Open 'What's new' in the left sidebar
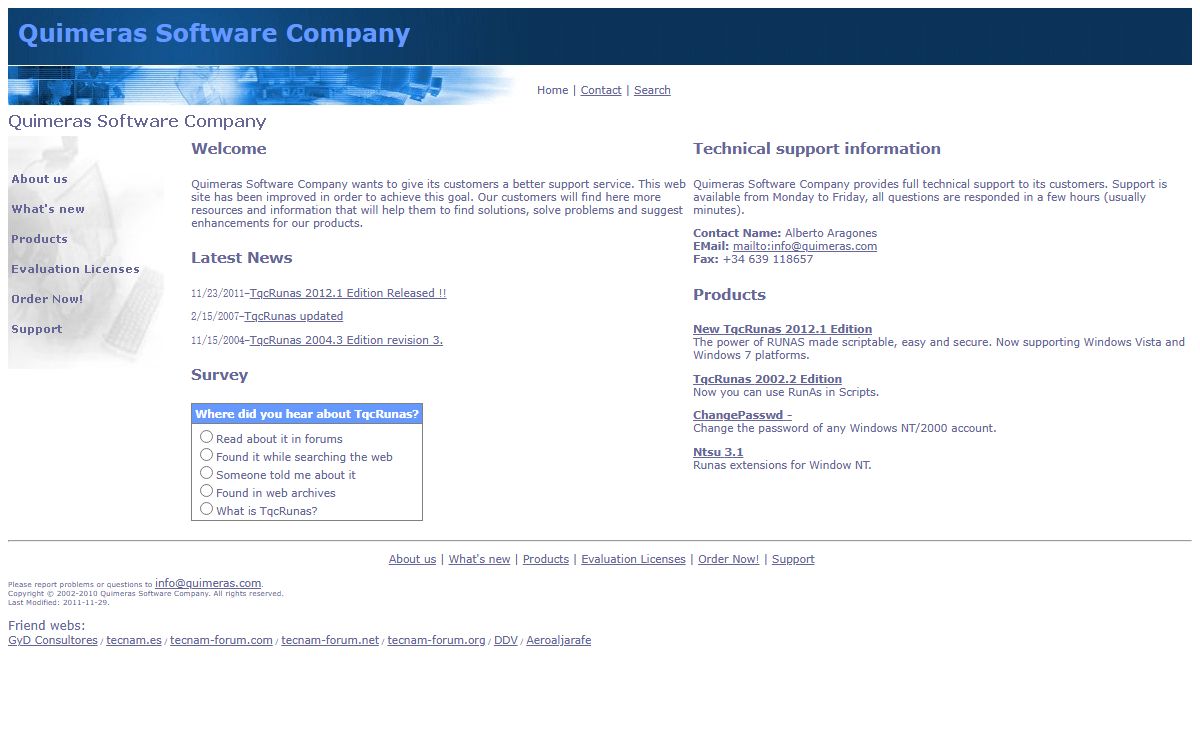The height and width of the screenshot is (740, 1200). [48, 209]
